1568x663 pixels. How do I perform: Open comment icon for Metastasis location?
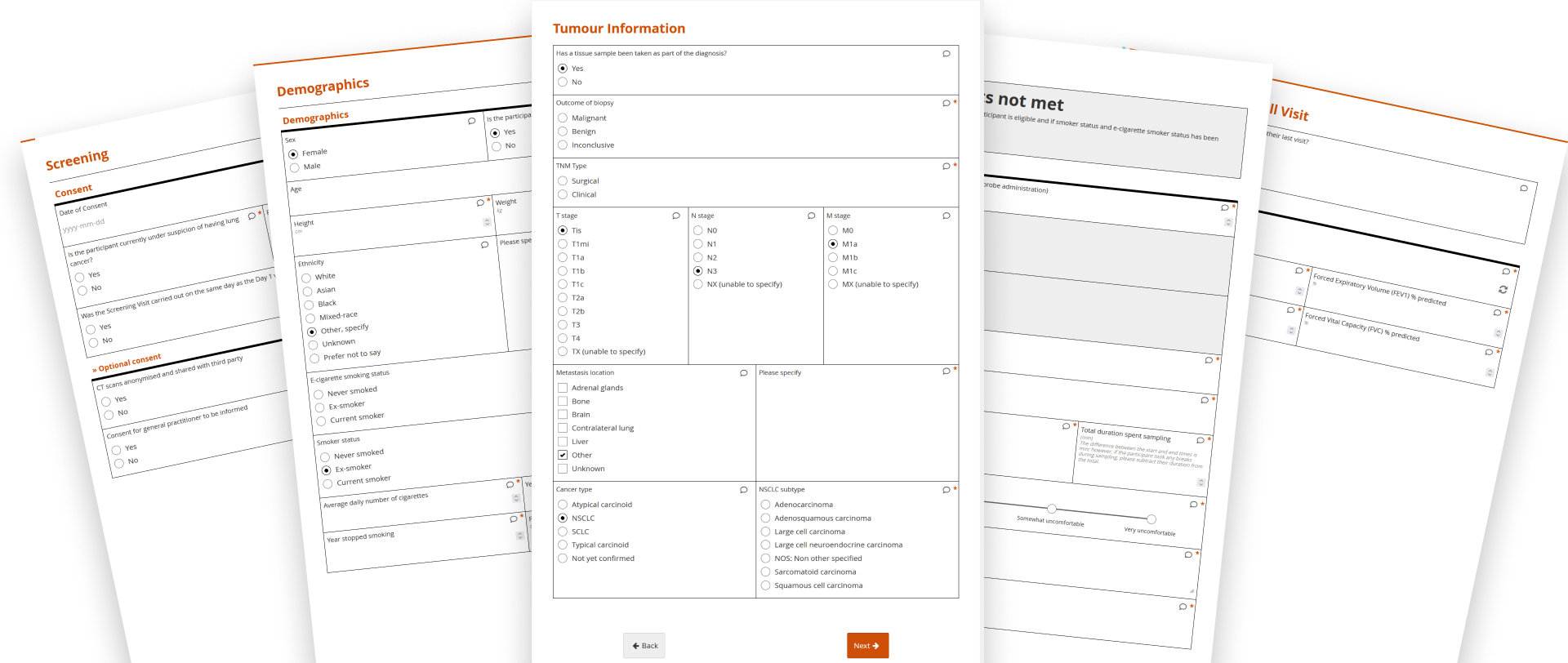[744, 373]
